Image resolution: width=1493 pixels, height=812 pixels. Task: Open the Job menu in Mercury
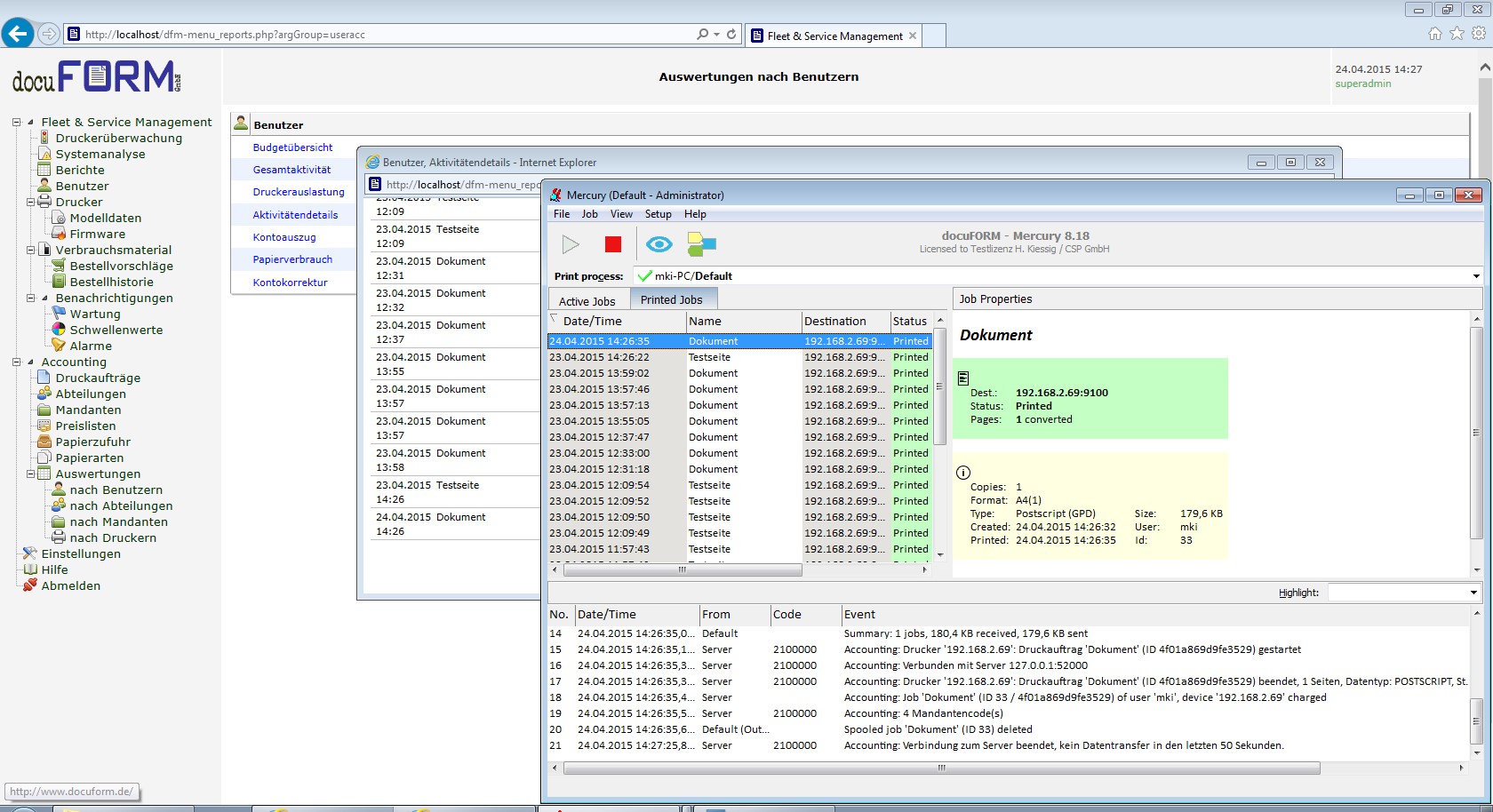click(589, 214)
